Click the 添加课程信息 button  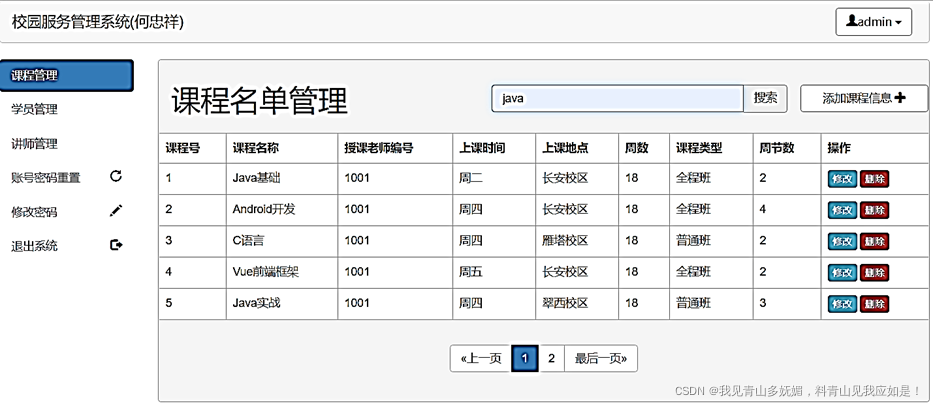pyautogui.click(x=864, y=98)
